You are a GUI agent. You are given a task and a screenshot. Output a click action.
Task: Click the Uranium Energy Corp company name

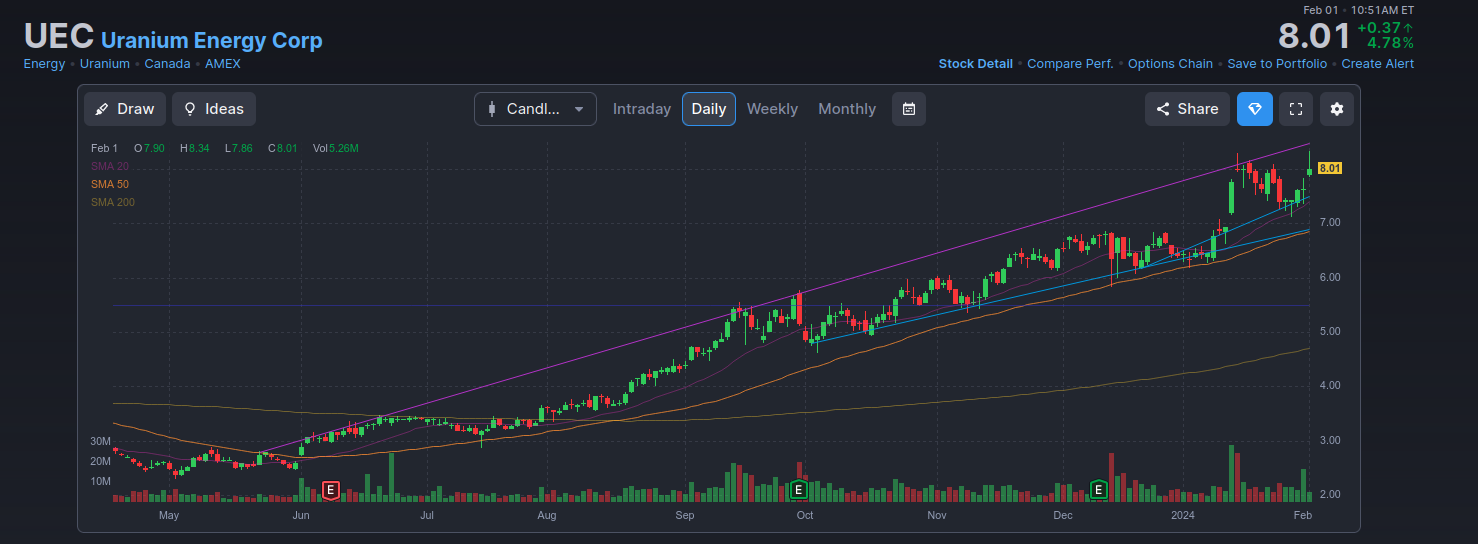212,41
